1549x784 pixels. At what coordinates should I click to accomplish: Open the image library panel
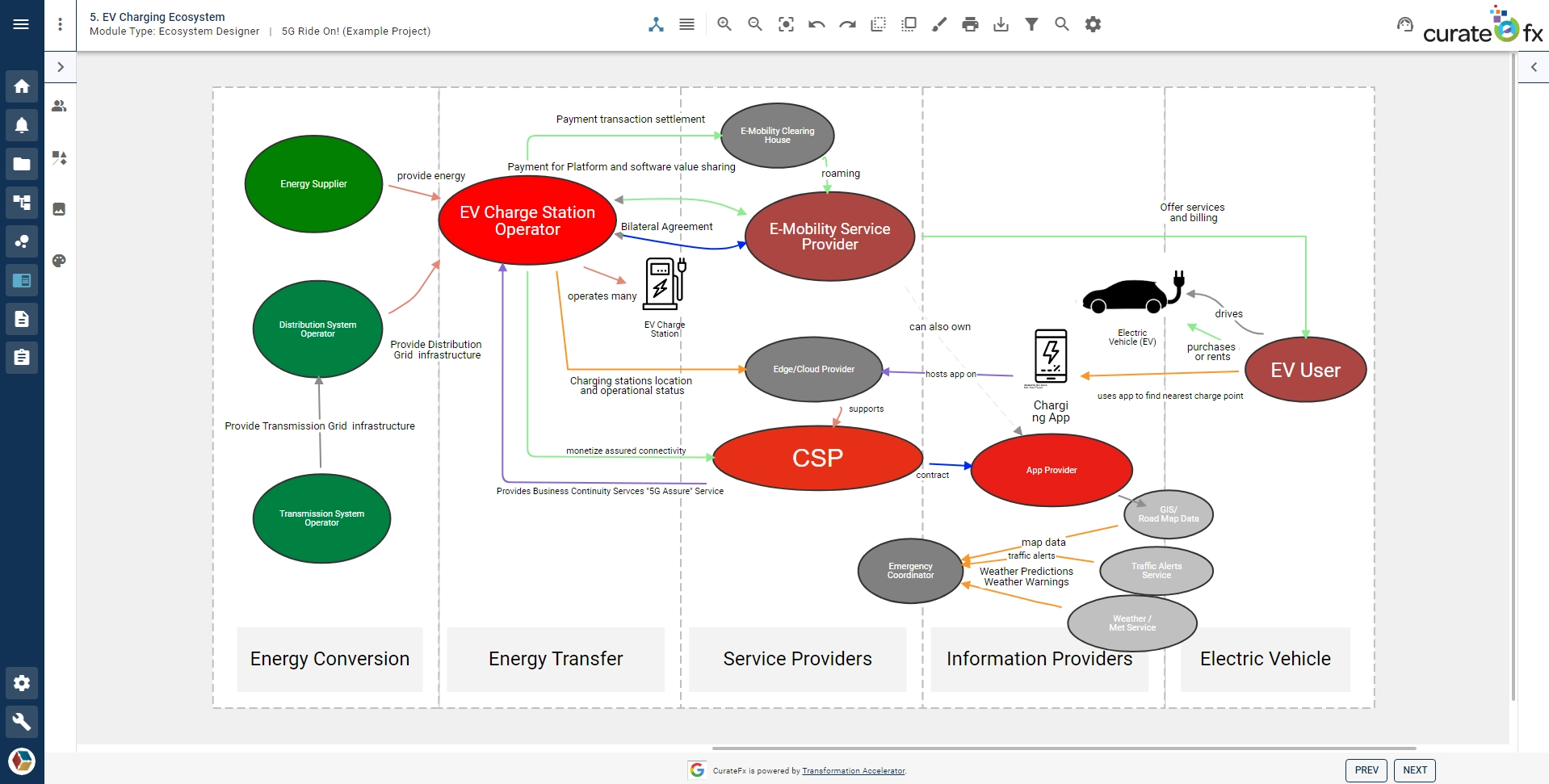59,209
